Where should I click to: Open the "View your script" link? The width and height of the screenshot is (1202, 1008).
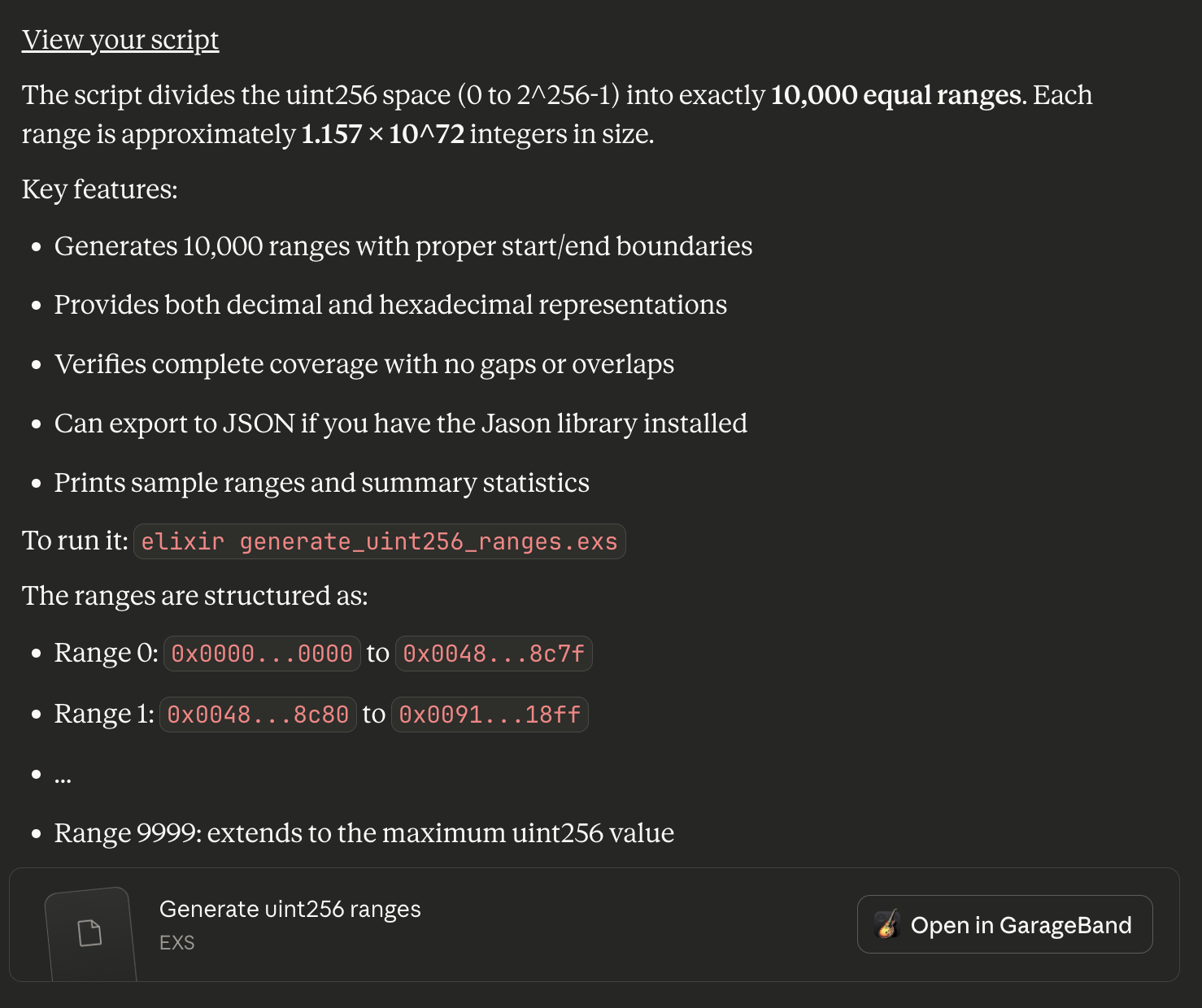[x=120, y=40]
